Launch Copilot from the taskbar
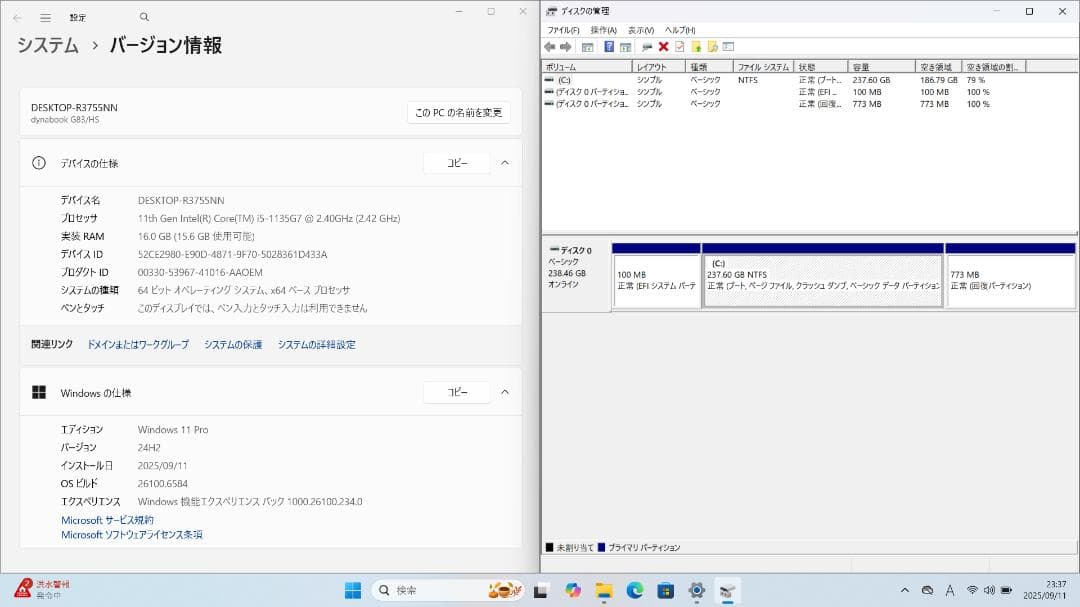The height and width of the screenshot is (607, 1080). [x=571, y=589]
